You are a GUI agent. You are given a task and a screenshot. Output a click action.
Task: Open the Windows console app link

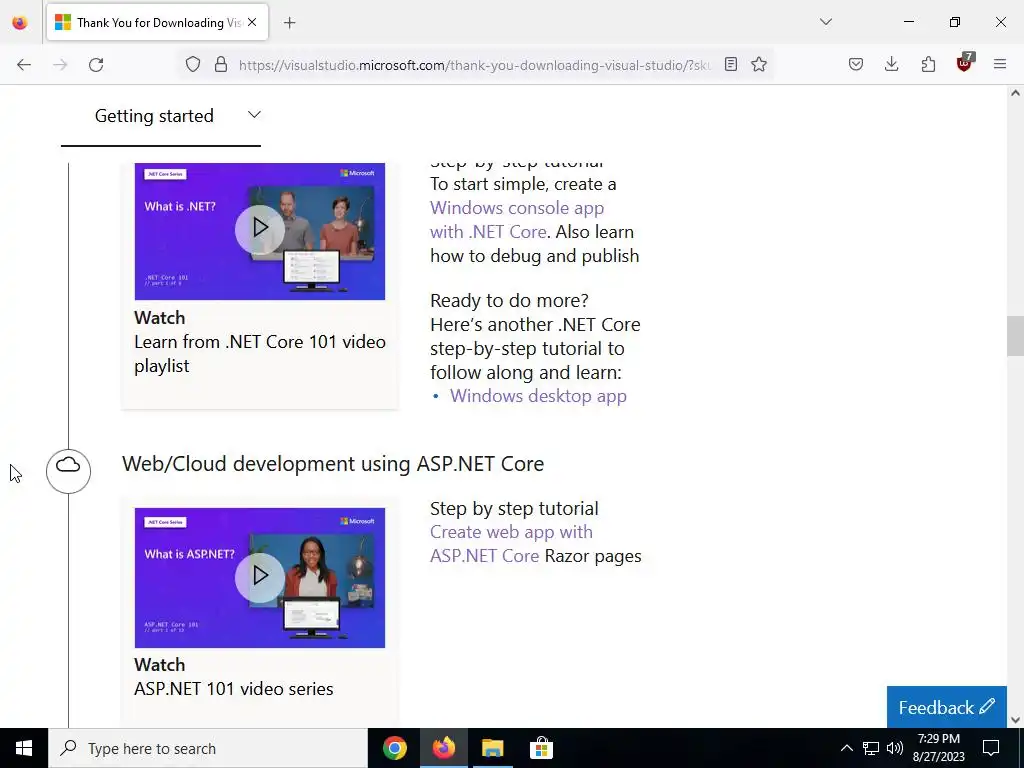coord(517,208)
